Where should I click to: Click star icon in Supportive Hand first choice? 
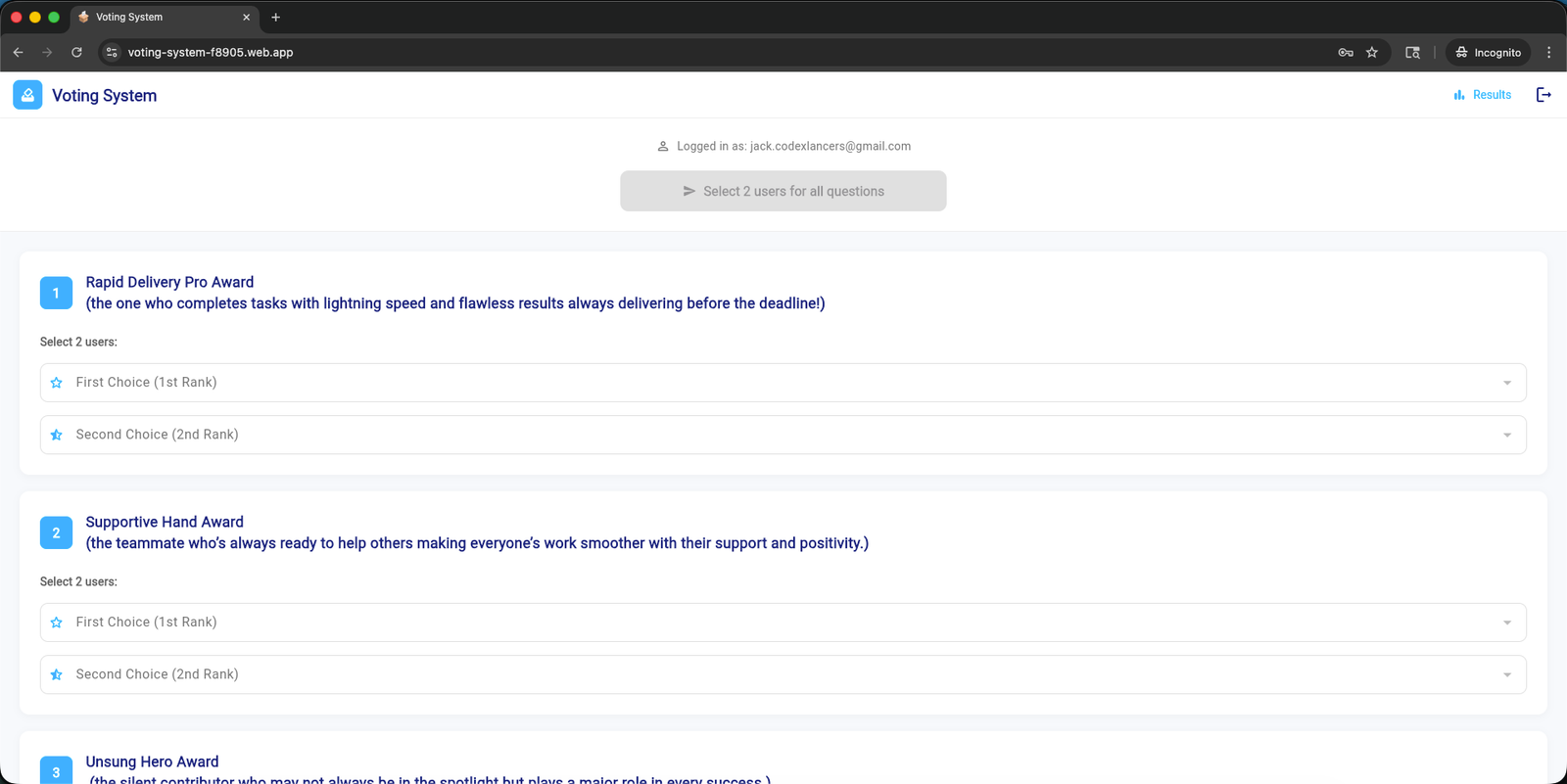coord(57,623)
